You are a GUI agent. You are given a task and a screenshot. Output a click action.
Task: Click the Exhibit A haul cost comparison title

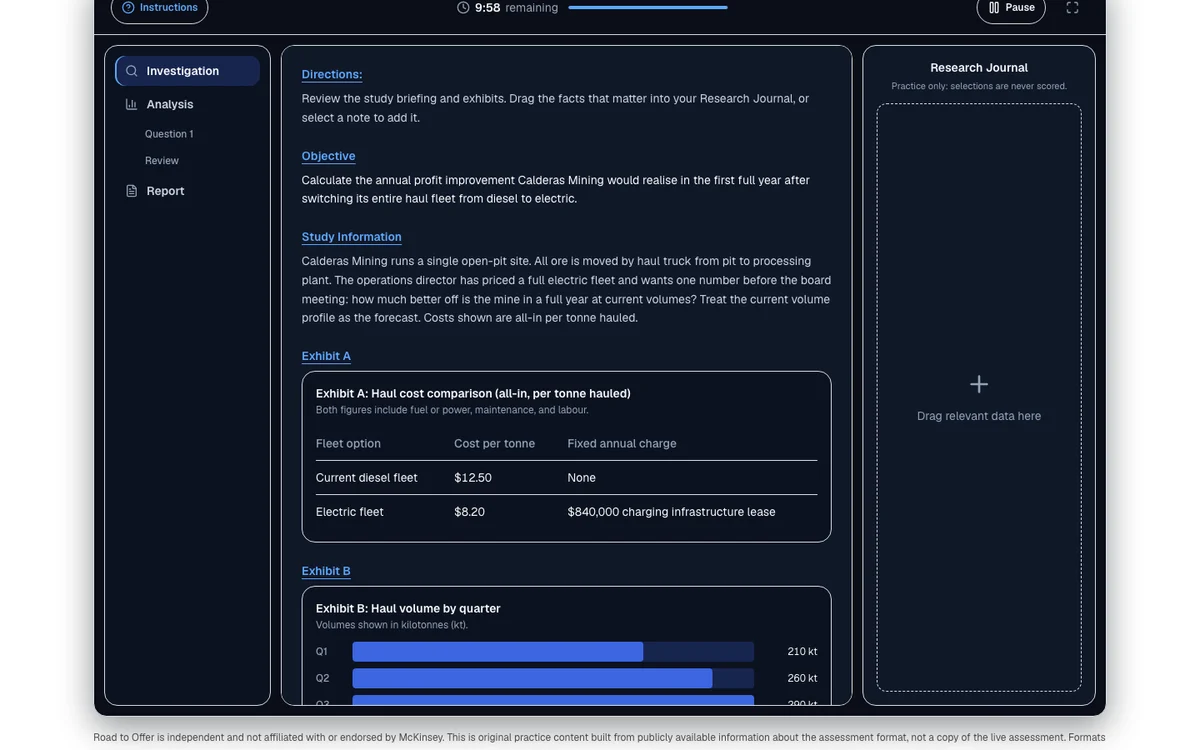473,394
